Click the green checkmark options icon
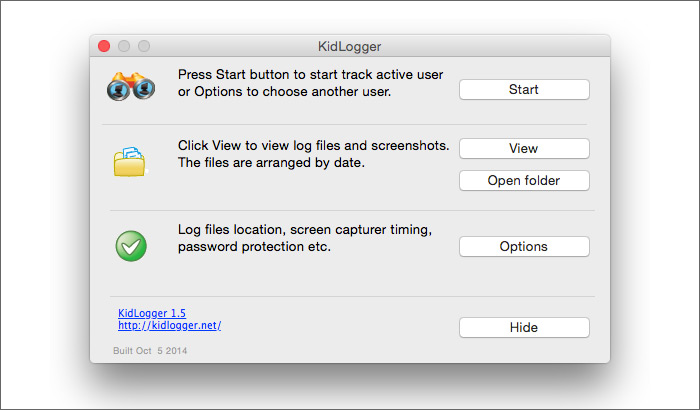Screen dimensions: 700x410 tap(131, 245)
